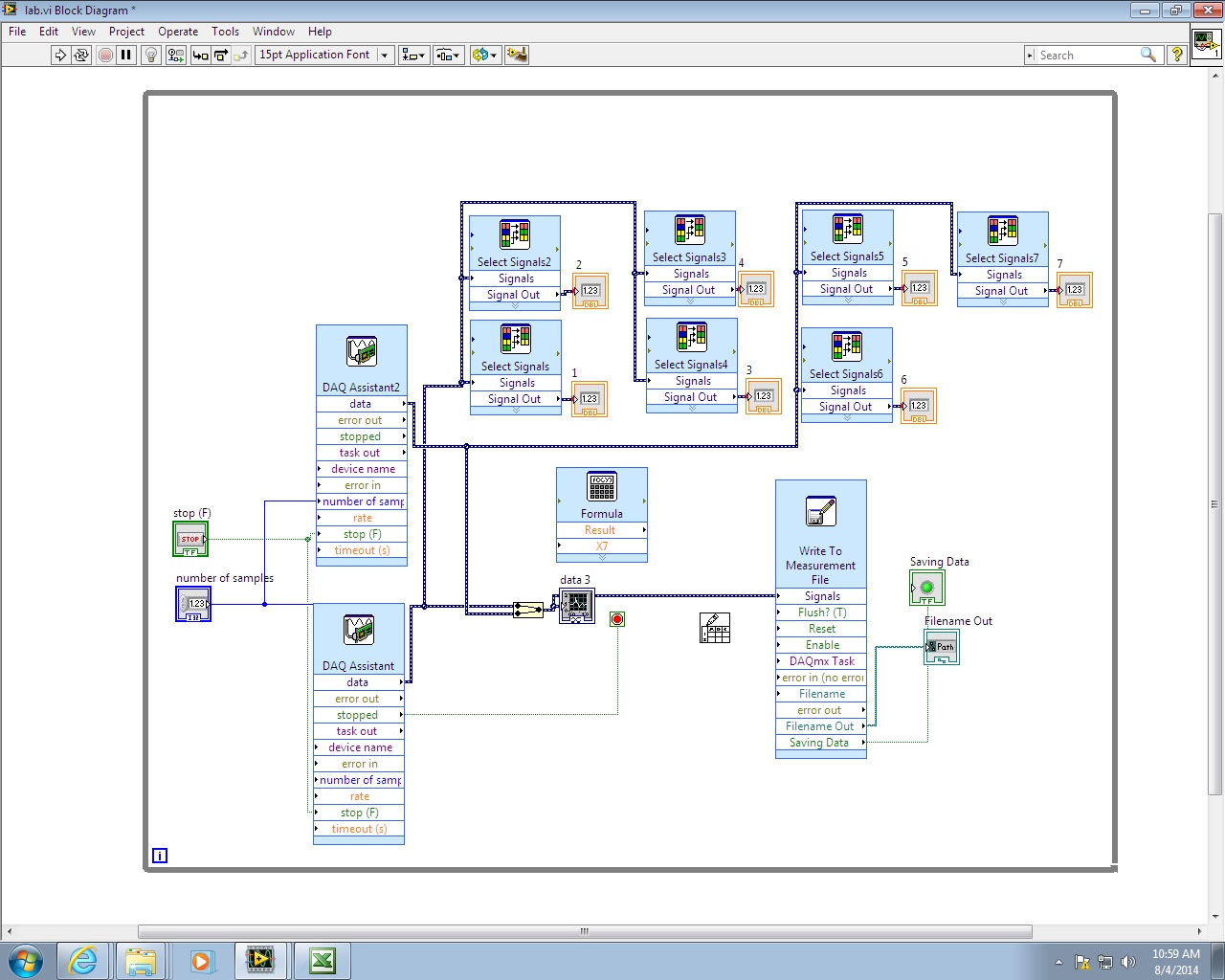Select the Formula Express VI icon
This screenshot has width=1225, height=980.
[602, 487]
